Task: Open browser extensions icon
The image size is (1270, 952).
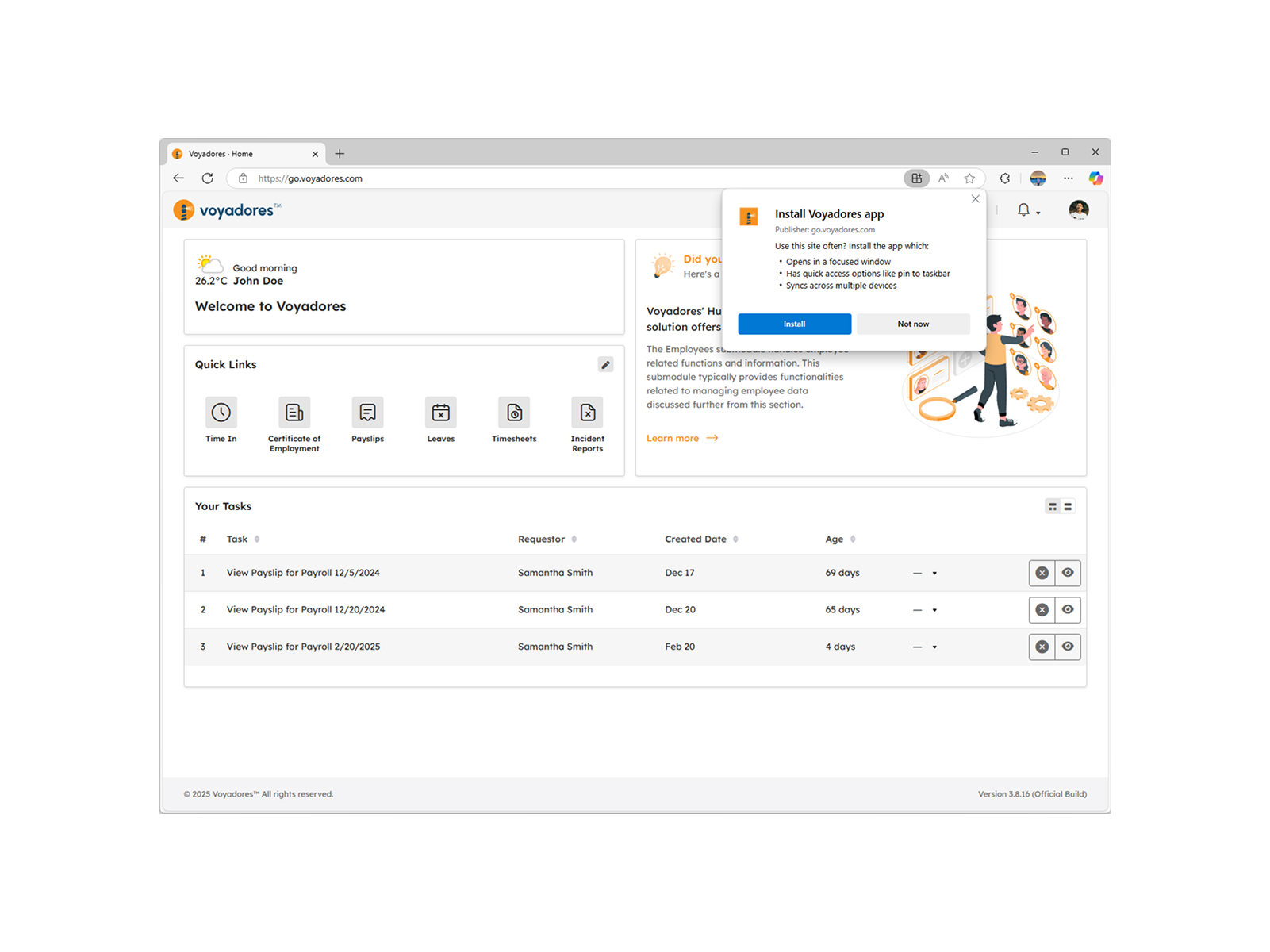Action: [1005, 178]
